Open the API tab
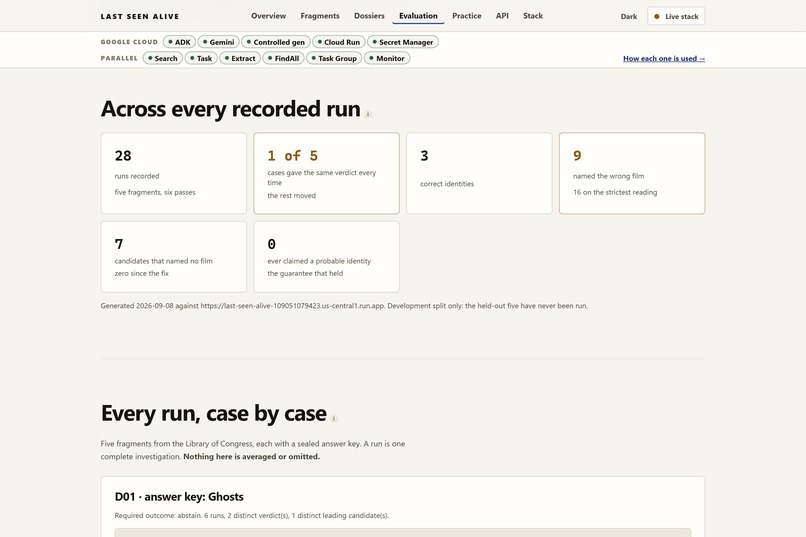The width and height of the screenshot is (806, 537). (502, 16)
